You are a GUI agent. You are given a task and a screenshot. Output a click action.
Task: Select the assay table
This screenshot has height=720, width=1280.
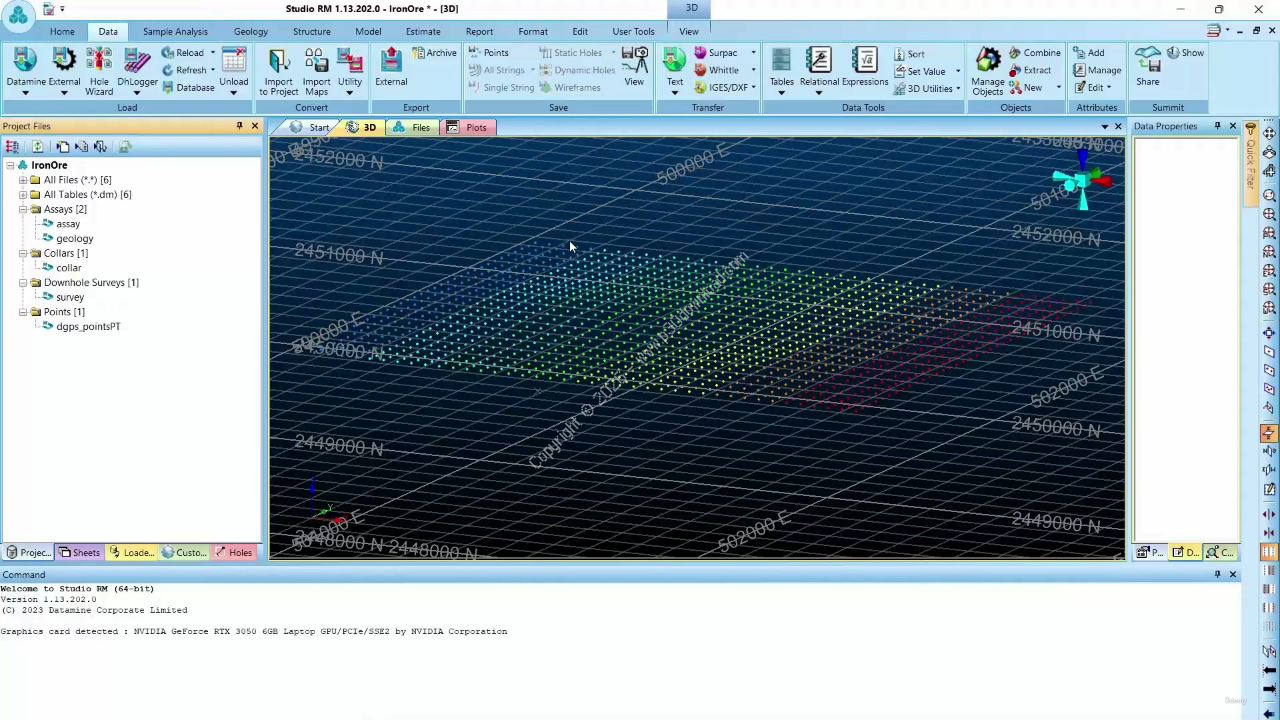tap(68, 224)
